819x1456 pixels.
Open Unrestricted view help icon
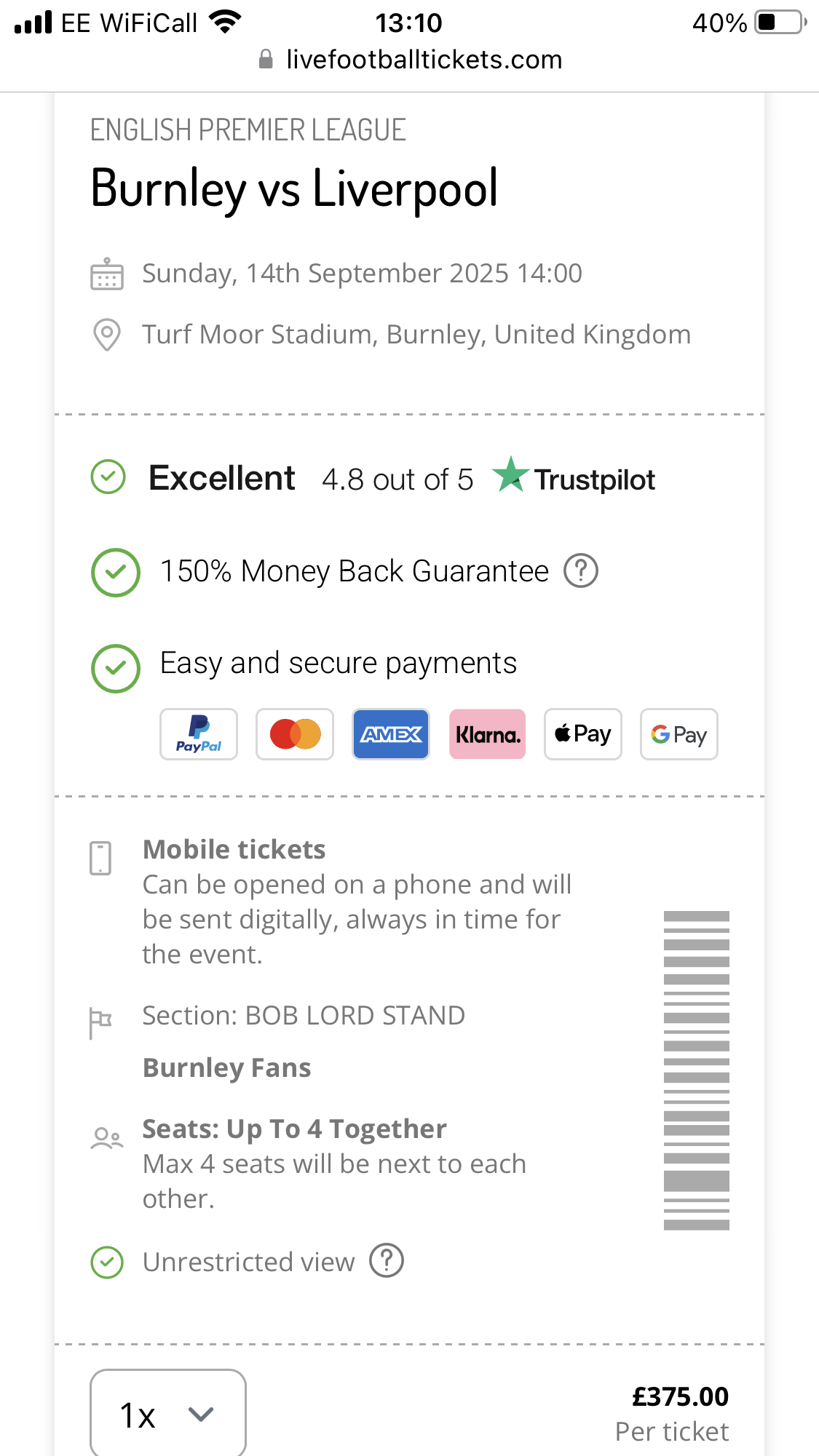pyautogui.click(x=387, y=1261)
